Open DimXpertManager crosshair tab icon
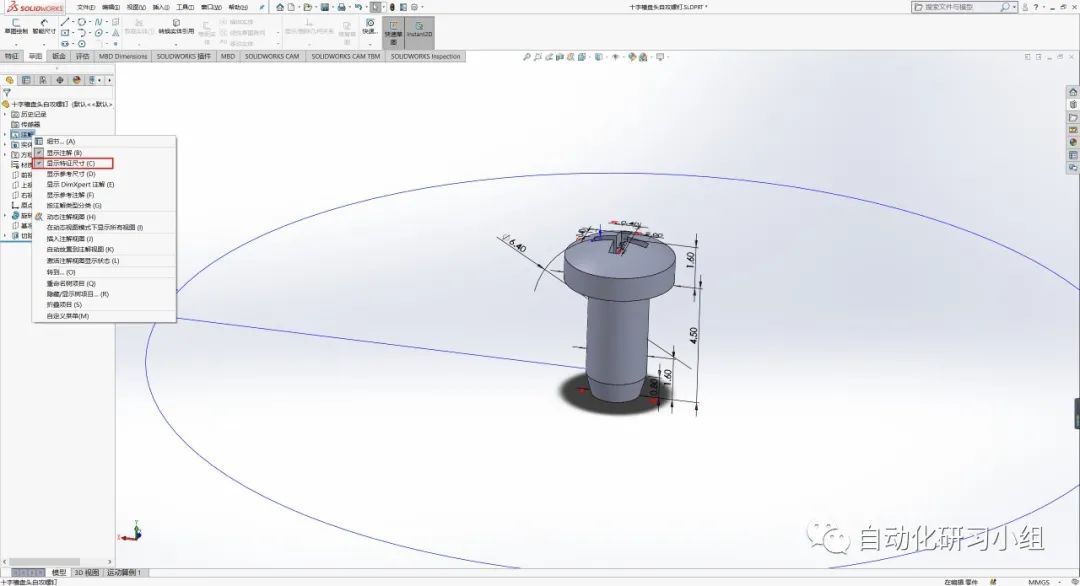Screen dimensions: 1080x586 pos(60,80)
